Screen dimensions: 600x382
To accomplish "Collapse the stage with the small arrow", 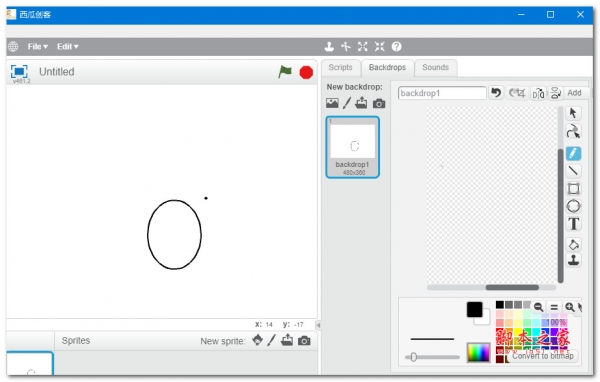I will point(318,325).
